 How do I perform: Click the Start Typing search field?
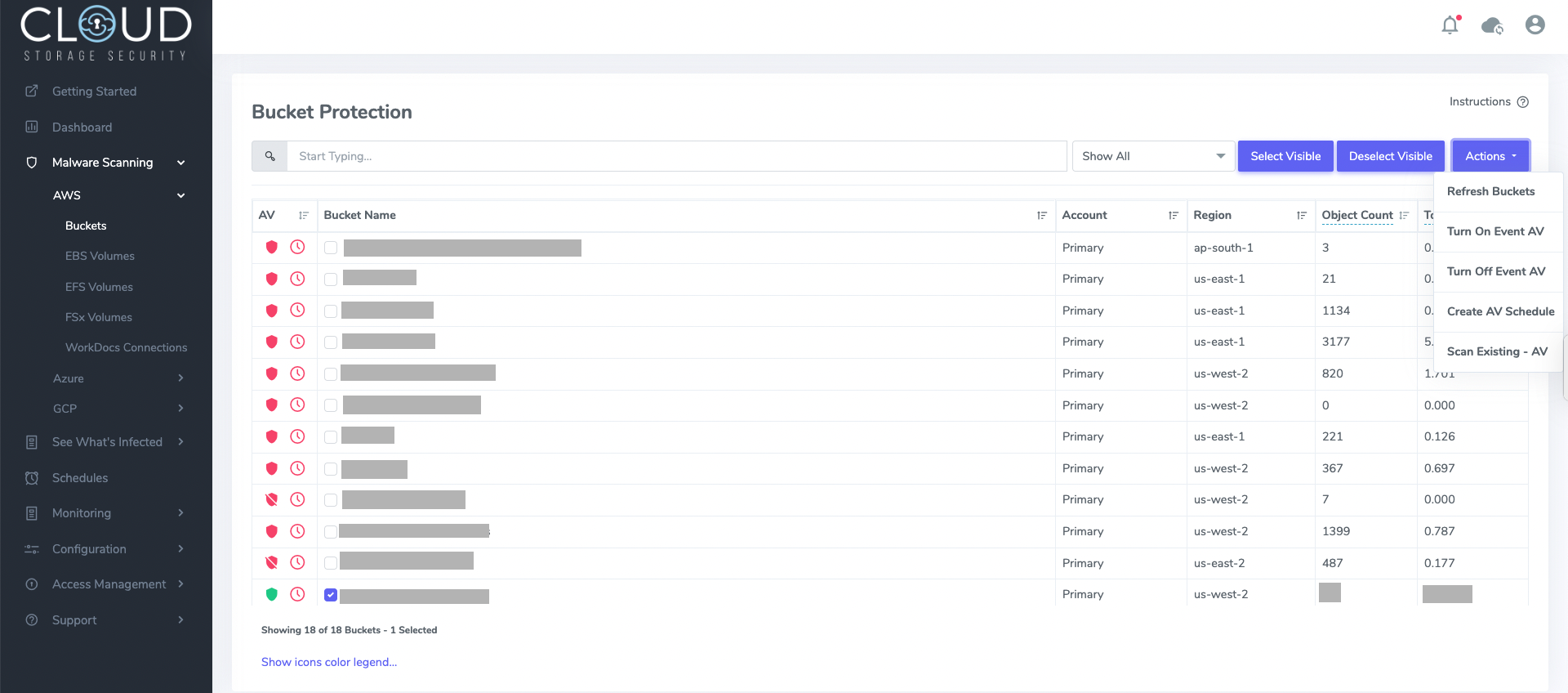point(675,156)
